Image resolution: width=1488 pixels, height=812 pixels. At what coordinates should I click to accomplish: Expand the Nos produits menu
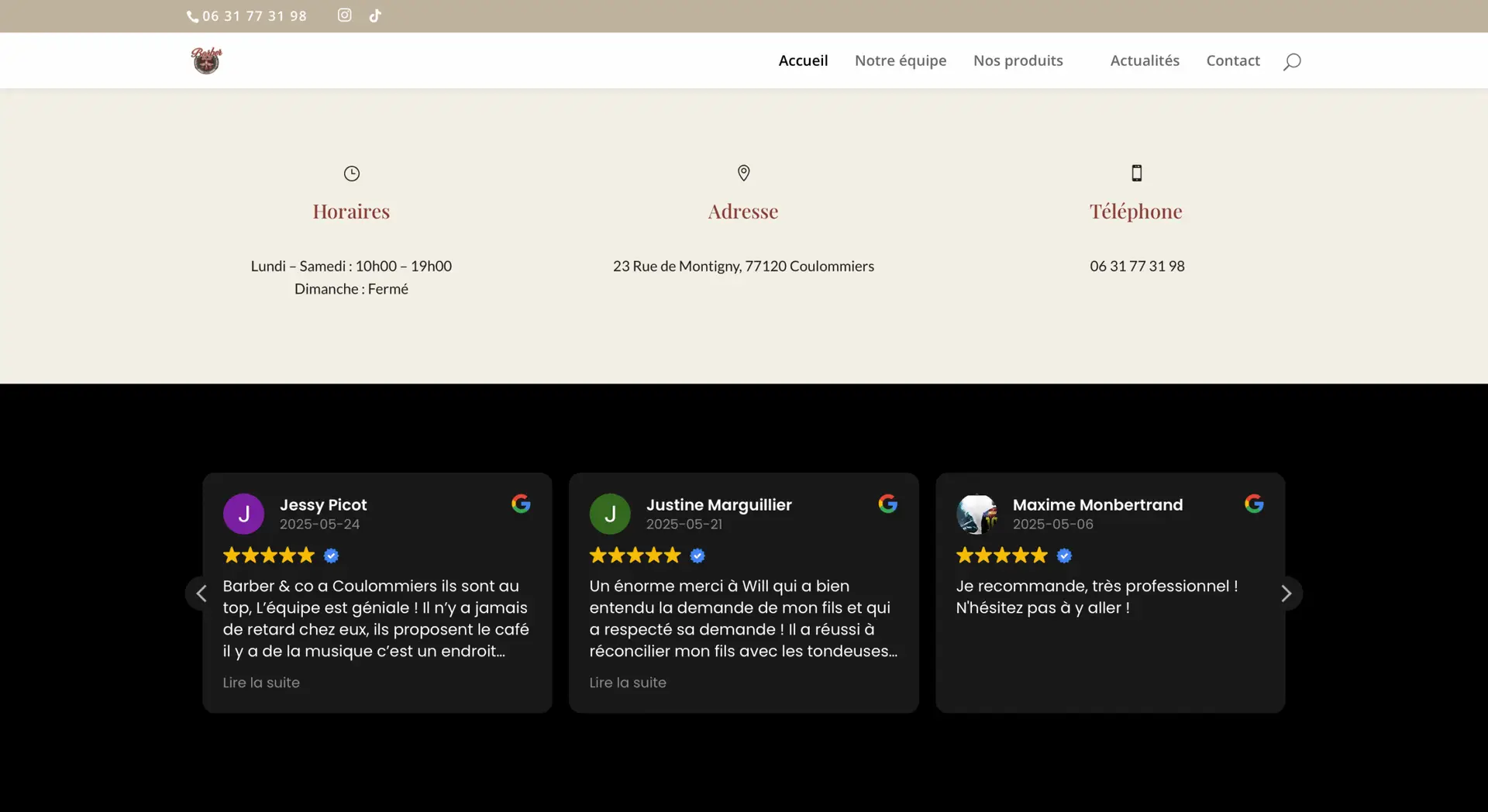(1018, 60)
